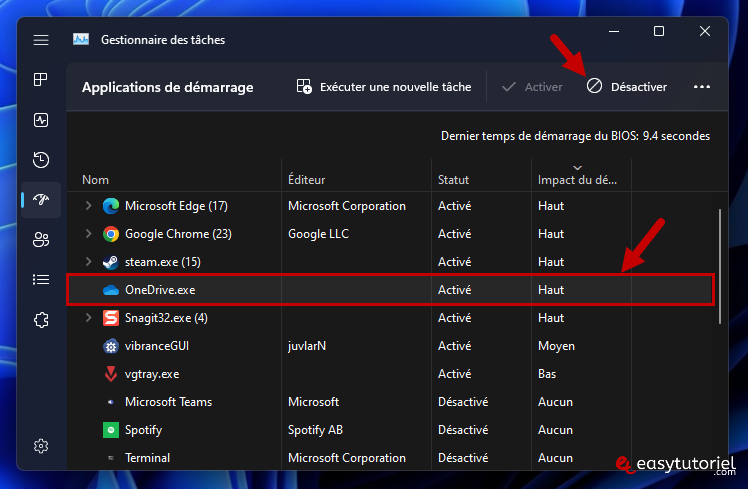Click the Google Chrome app icon
Viewport: 748px width, 489px height.
point(111,234)
